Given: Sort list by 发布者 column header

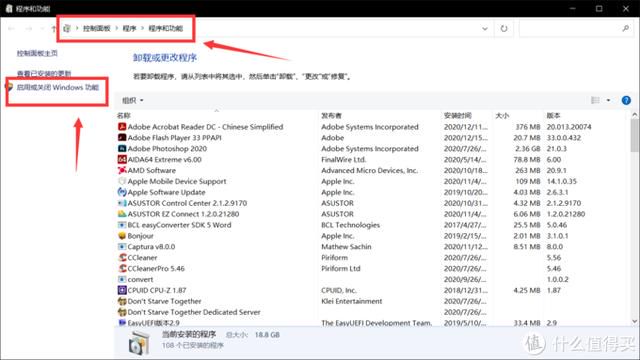Looking at the screenshot, I should [x=331, y=116].
